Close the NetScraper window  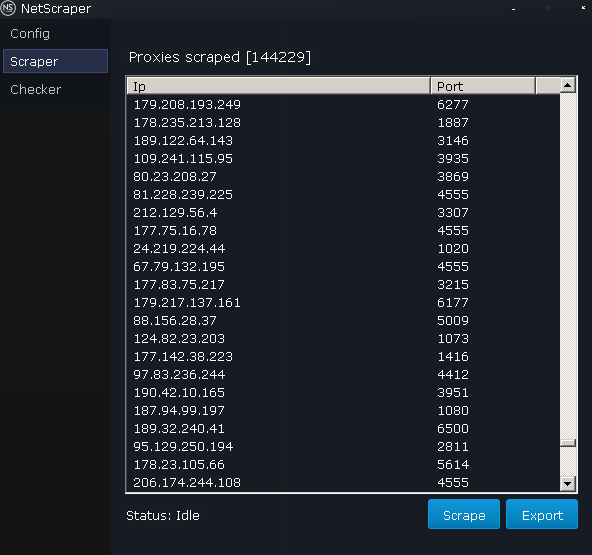[x=583, y=8]
